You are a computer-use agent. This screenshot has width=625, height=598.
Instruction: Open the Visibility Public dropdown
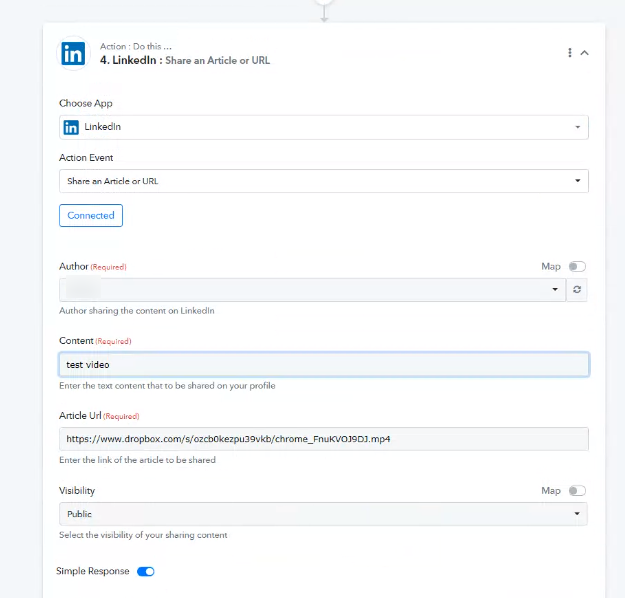[x=323, y=514]
